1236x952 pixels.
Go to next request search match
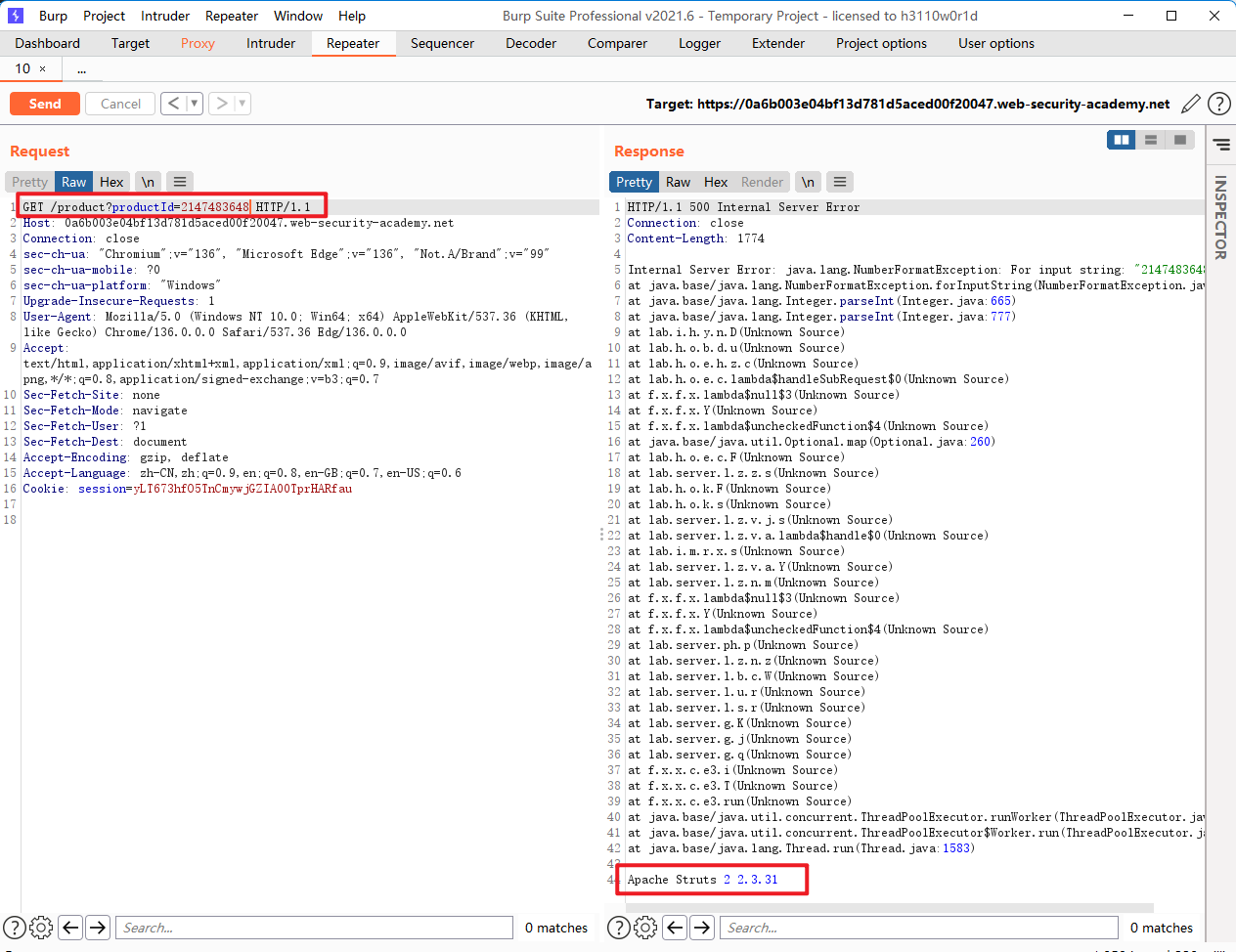tap(98, 928)
